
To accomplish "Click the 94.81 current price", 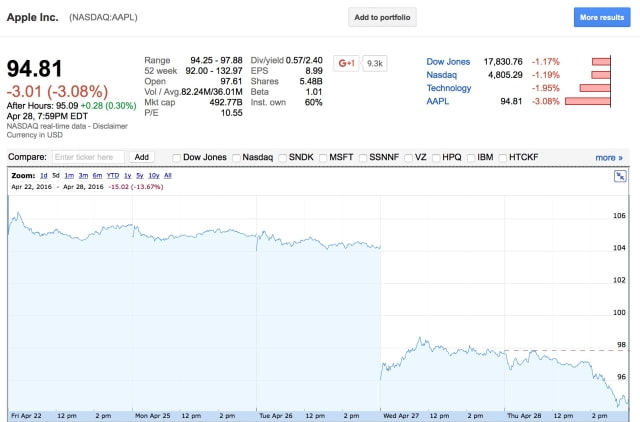I will pos(35,69).
